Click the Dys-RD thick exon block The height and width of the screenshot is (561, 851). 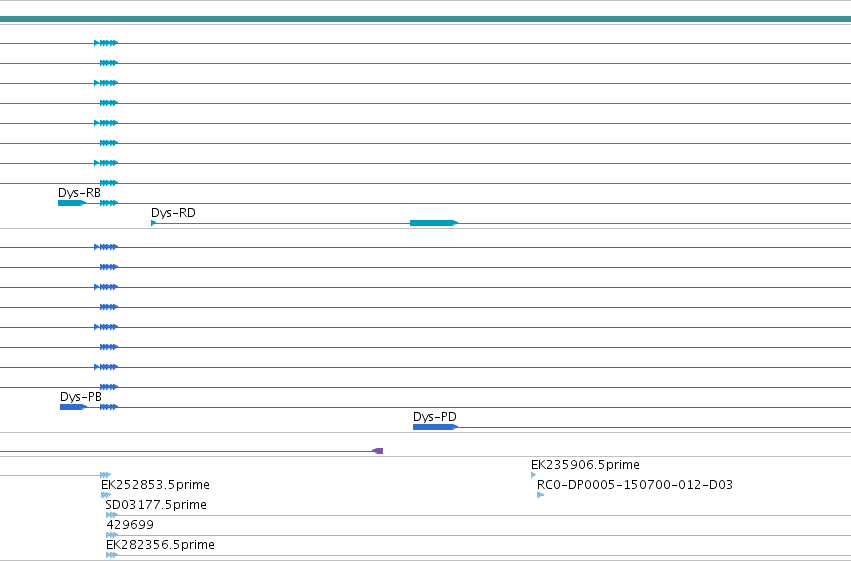coord(434,223)
